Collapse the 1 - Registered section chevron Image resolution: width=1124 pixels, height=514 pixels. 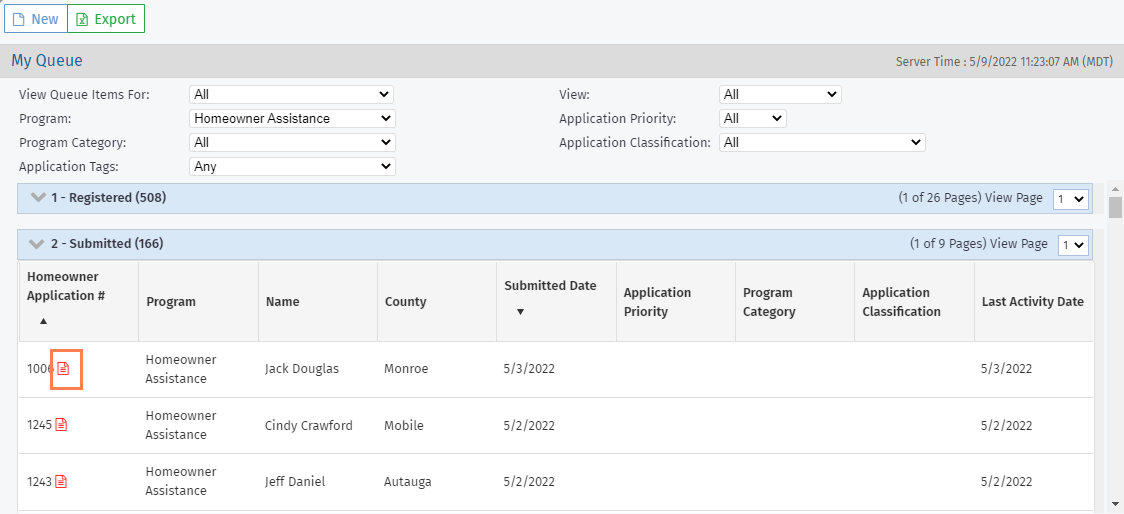click(39, 198)
